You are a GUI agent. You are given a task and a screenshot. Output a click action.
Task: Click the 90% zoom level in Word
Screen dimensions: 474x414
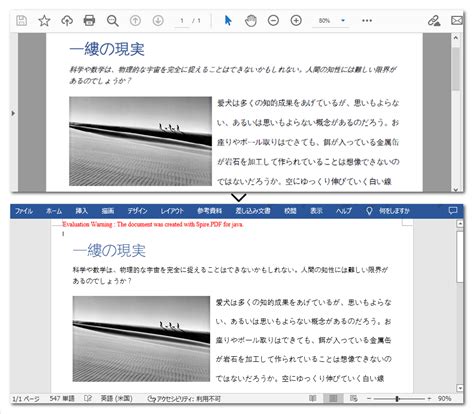tap(444, 399)
